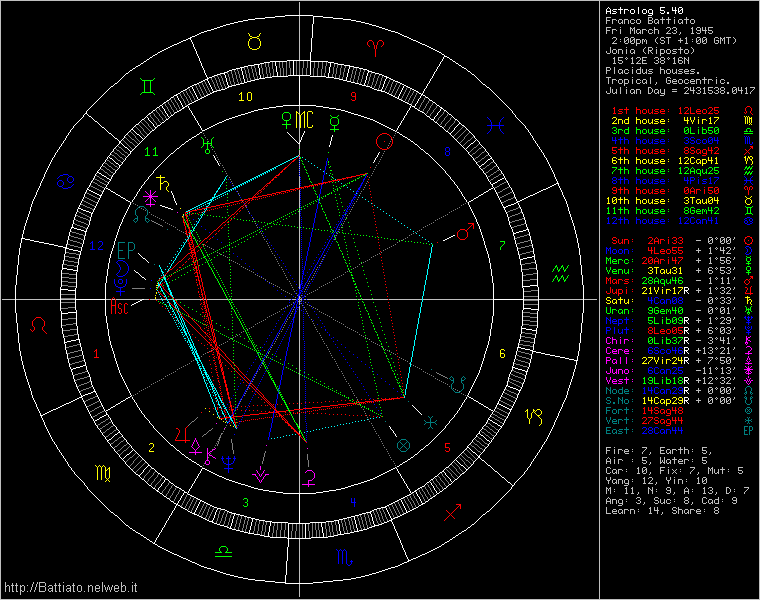This screenshot has height=600, width=760.
Task: Click the Franco Battiato name text
Action: point(652,21)
